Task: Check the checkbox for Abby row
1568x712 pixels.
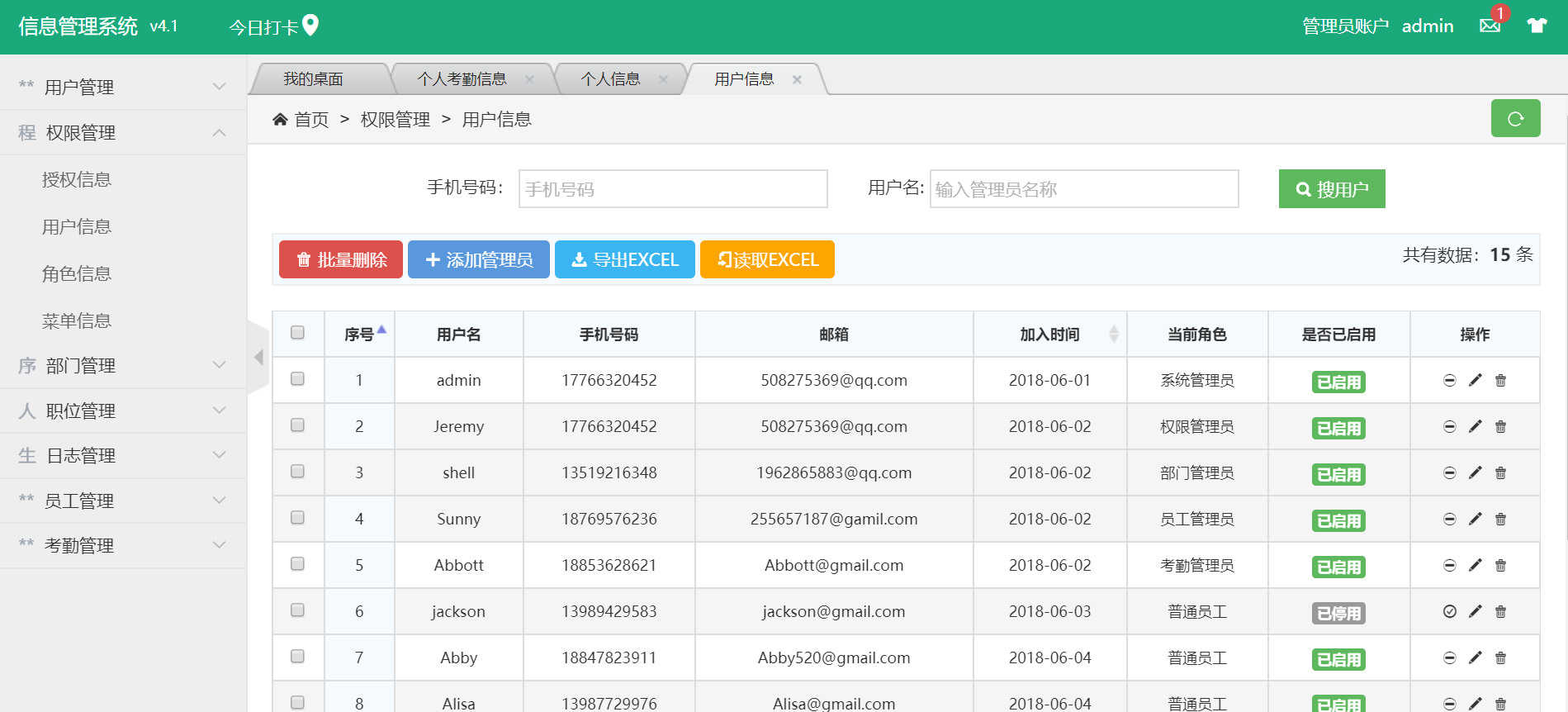Action: point(297,656)
